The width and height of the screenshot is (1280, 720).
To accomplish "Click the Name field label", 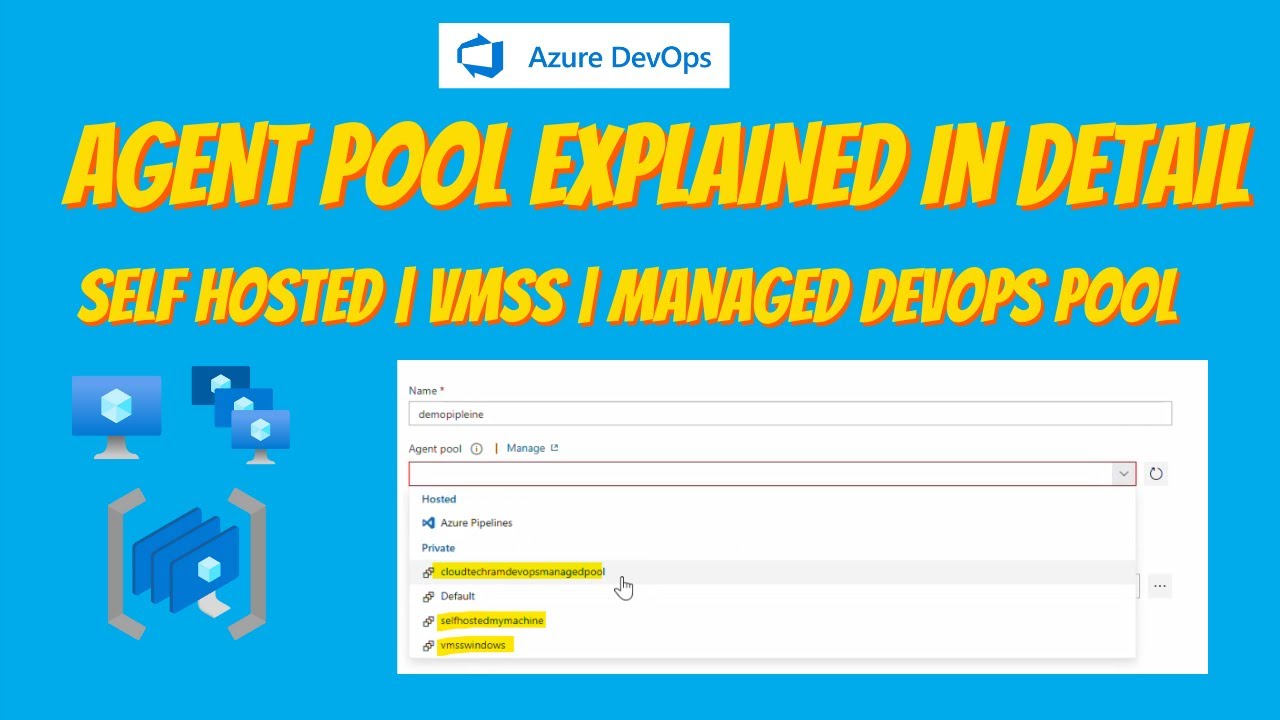I will pyautogui.click(x=426, y=391).
